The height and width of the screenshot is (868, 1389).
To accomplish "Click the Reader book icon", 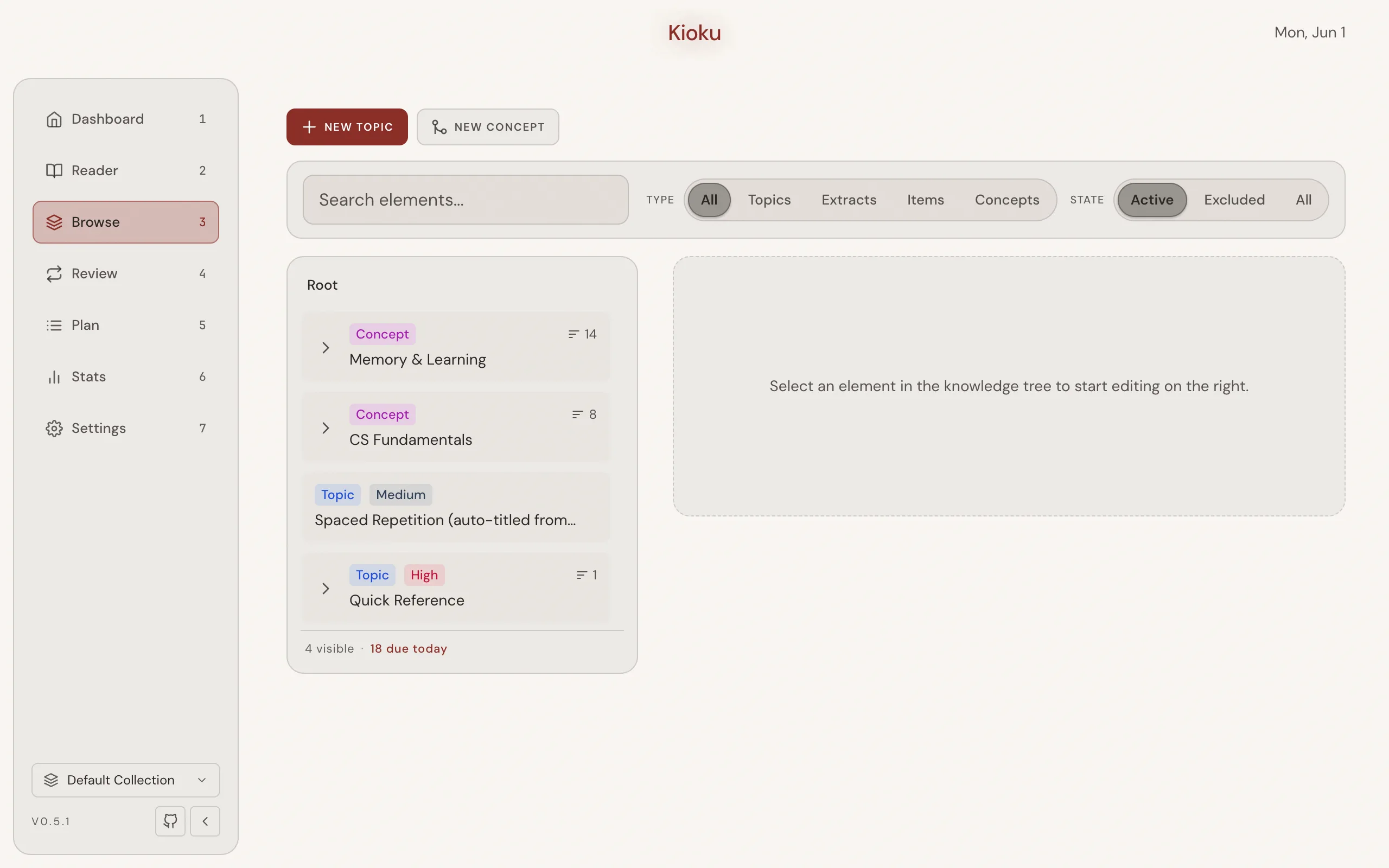I will point(54,170).
